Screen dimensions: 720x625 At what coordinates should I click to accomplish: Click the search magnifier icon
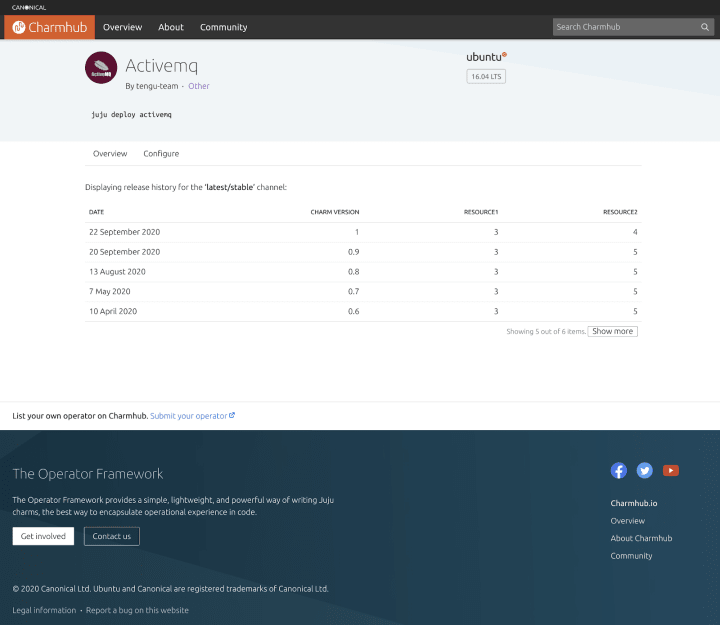[x=704, y=27]
